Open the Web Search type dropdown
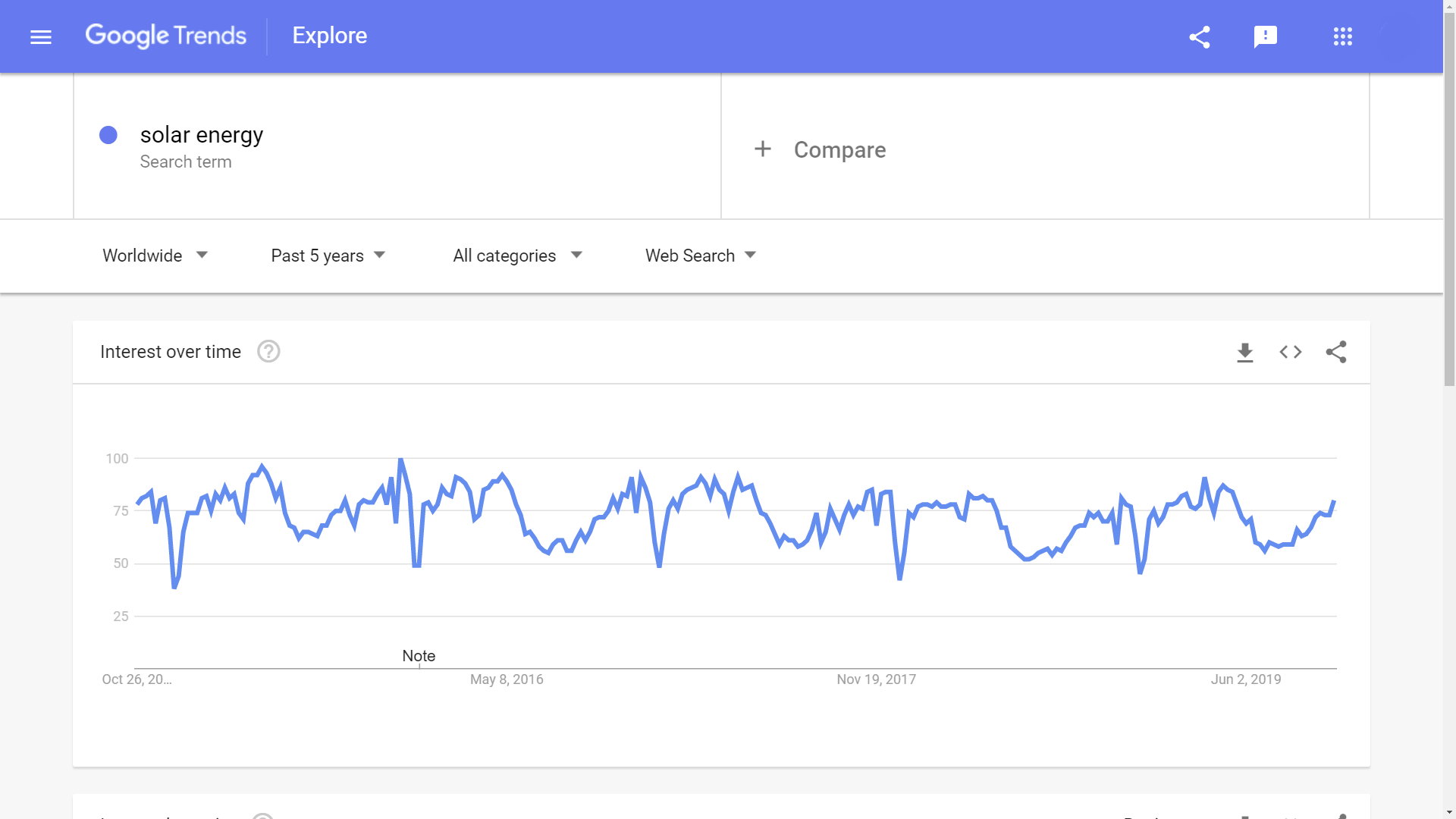The height and width of the screenshot is (819, 1456). [x=700, y=256]
